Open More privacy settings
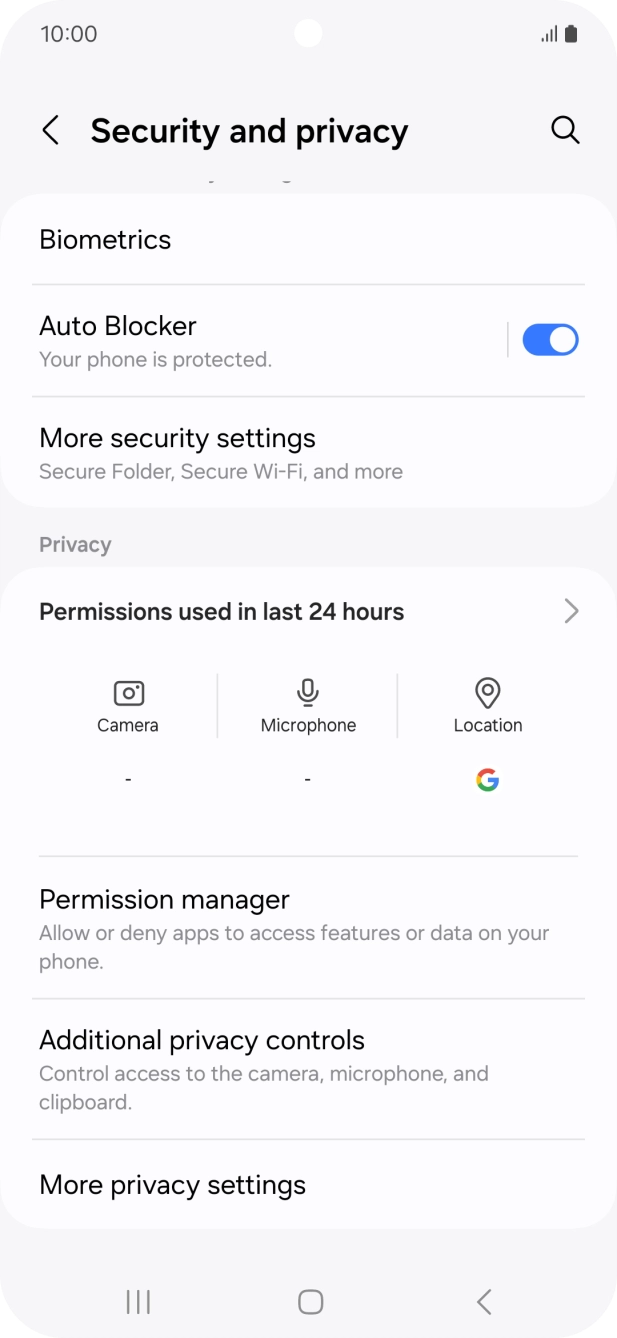Screen dimensions: 617x1338 [172, 1185]
